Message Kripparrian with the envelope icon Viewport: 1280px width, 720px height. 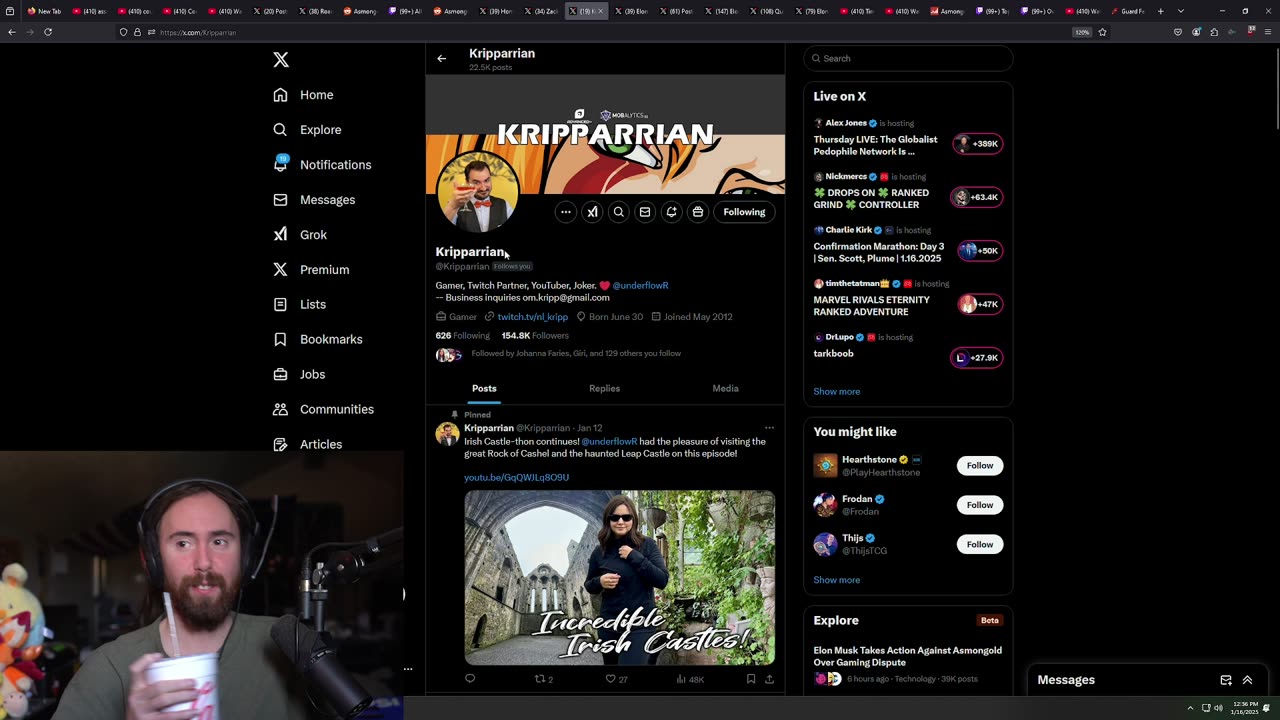pyautogui.click(x=645, y=212)
